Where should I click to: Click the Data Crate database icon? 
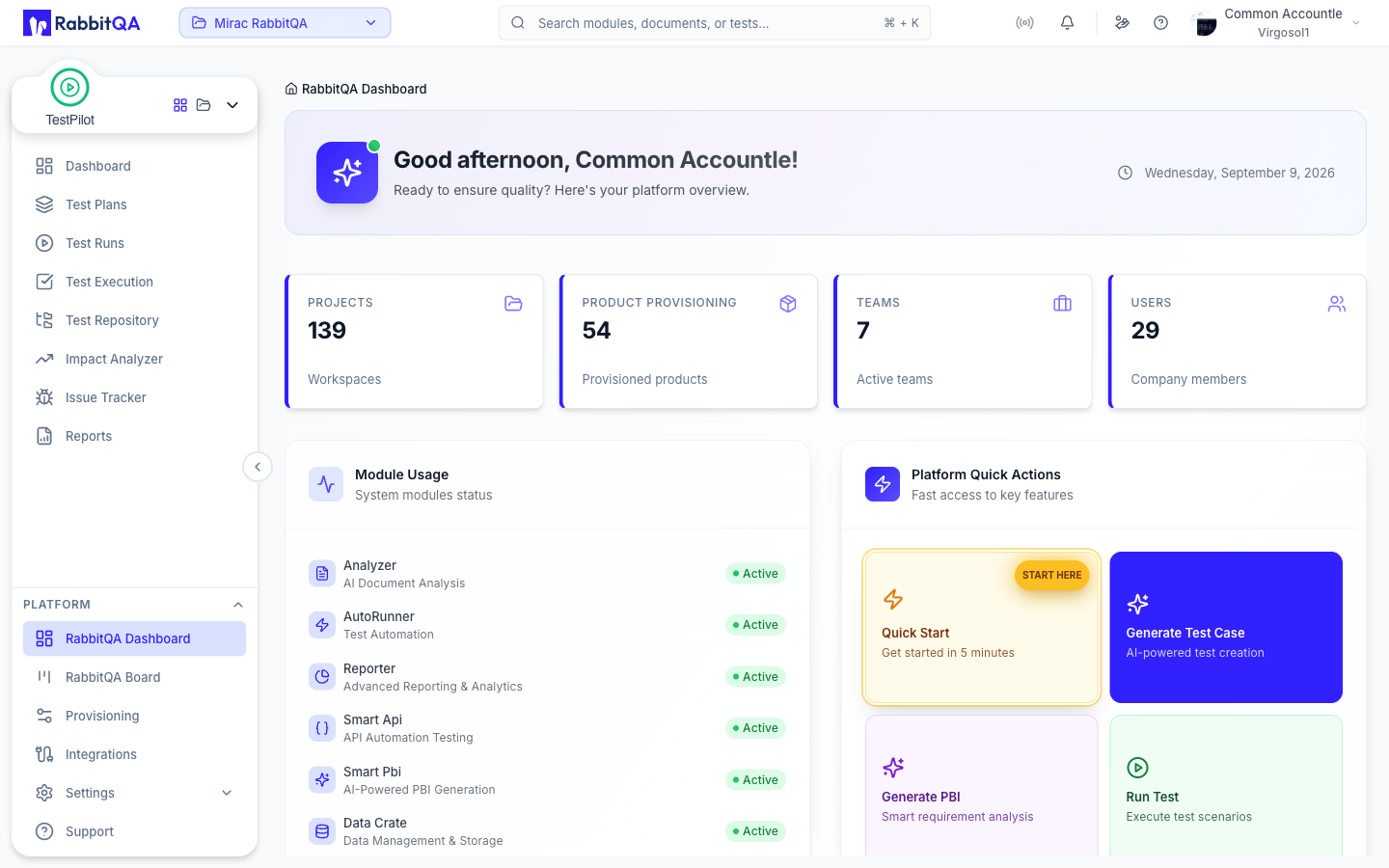point(322,831)
